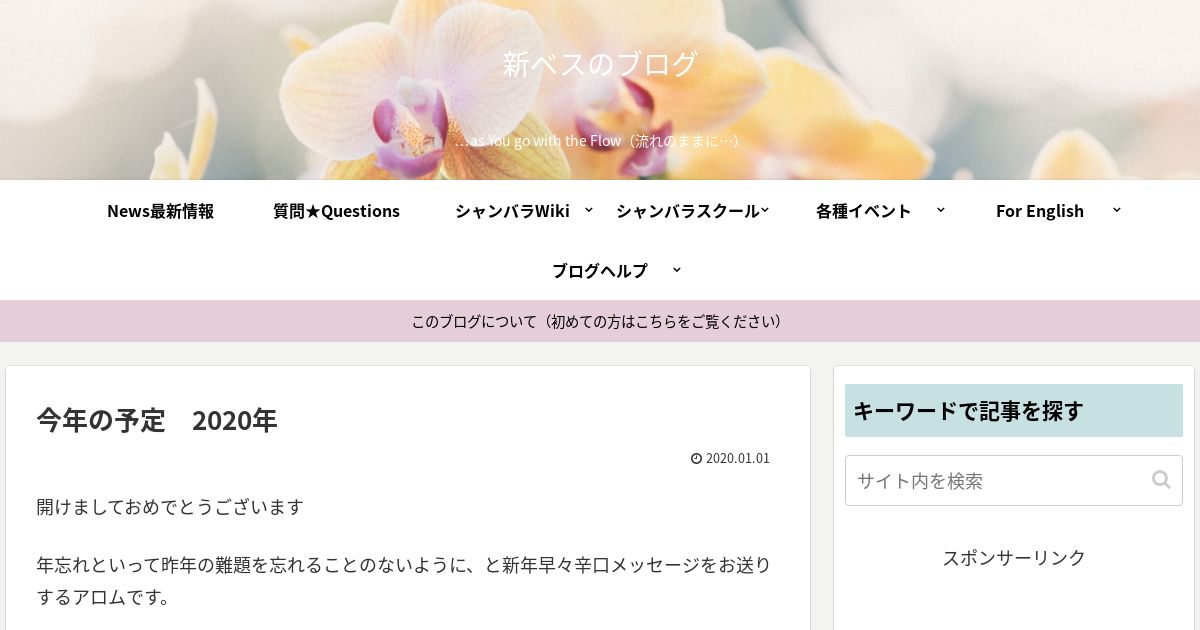Expand the シャンバラスクール menu chevron
Screen dimensions: 1200x630
coord(765,209)
